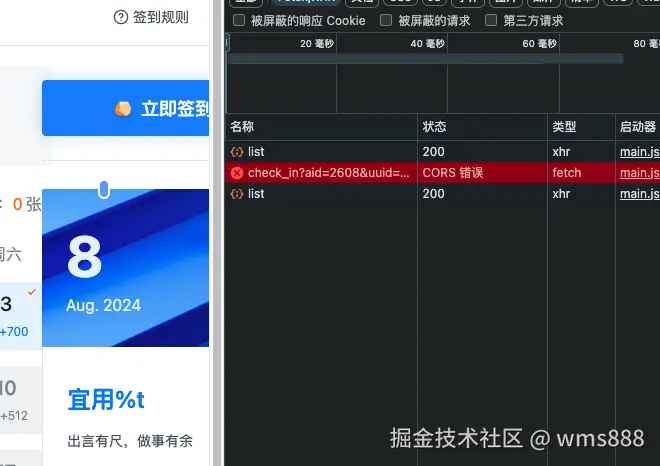
Task: Open the main.js initiator link of the check_in row
Action: (639, 173)
